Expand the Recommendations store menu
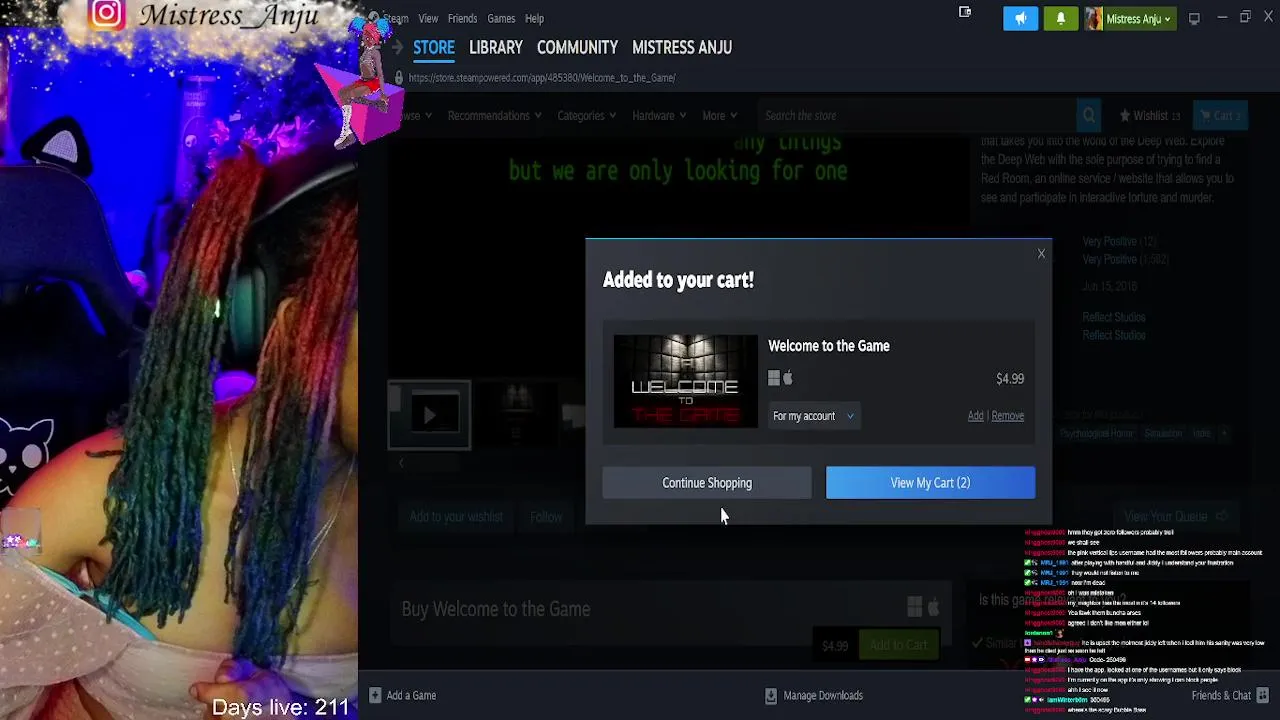This screenshot has height=720, width=1280. click(x=494, y=116)
